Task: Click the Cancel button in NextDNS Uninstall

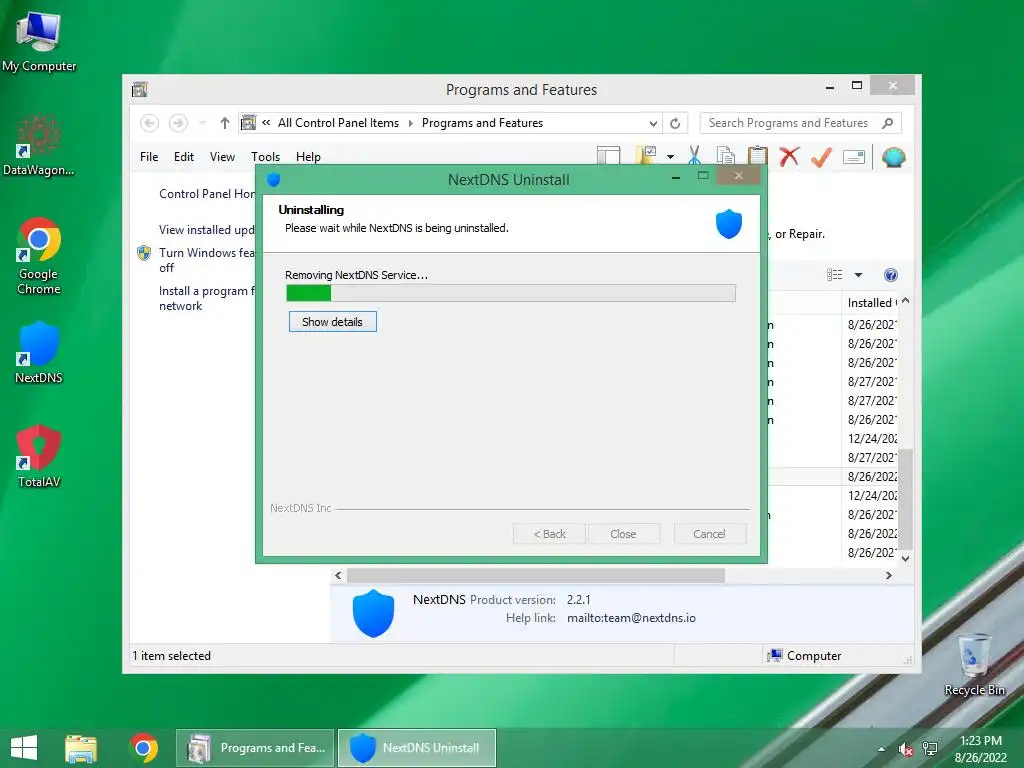Action: coord(709,534)
